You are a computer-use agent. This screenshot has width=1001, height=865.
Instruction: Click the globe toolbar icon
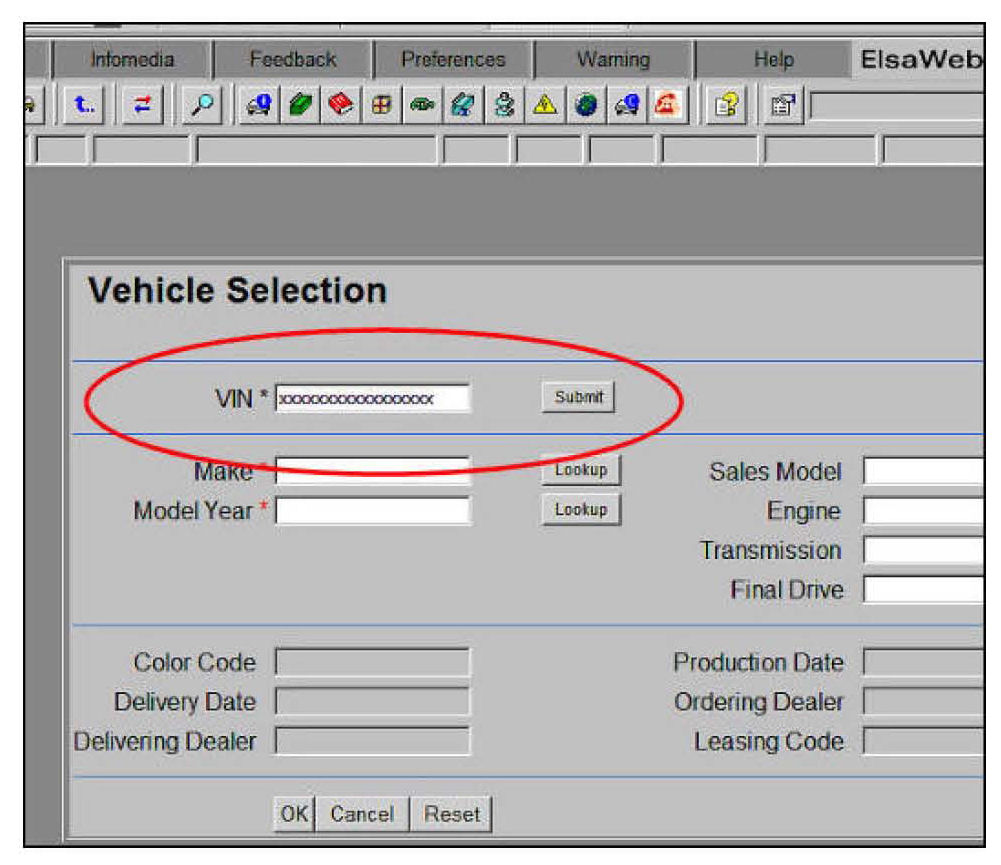pos(586,104)
